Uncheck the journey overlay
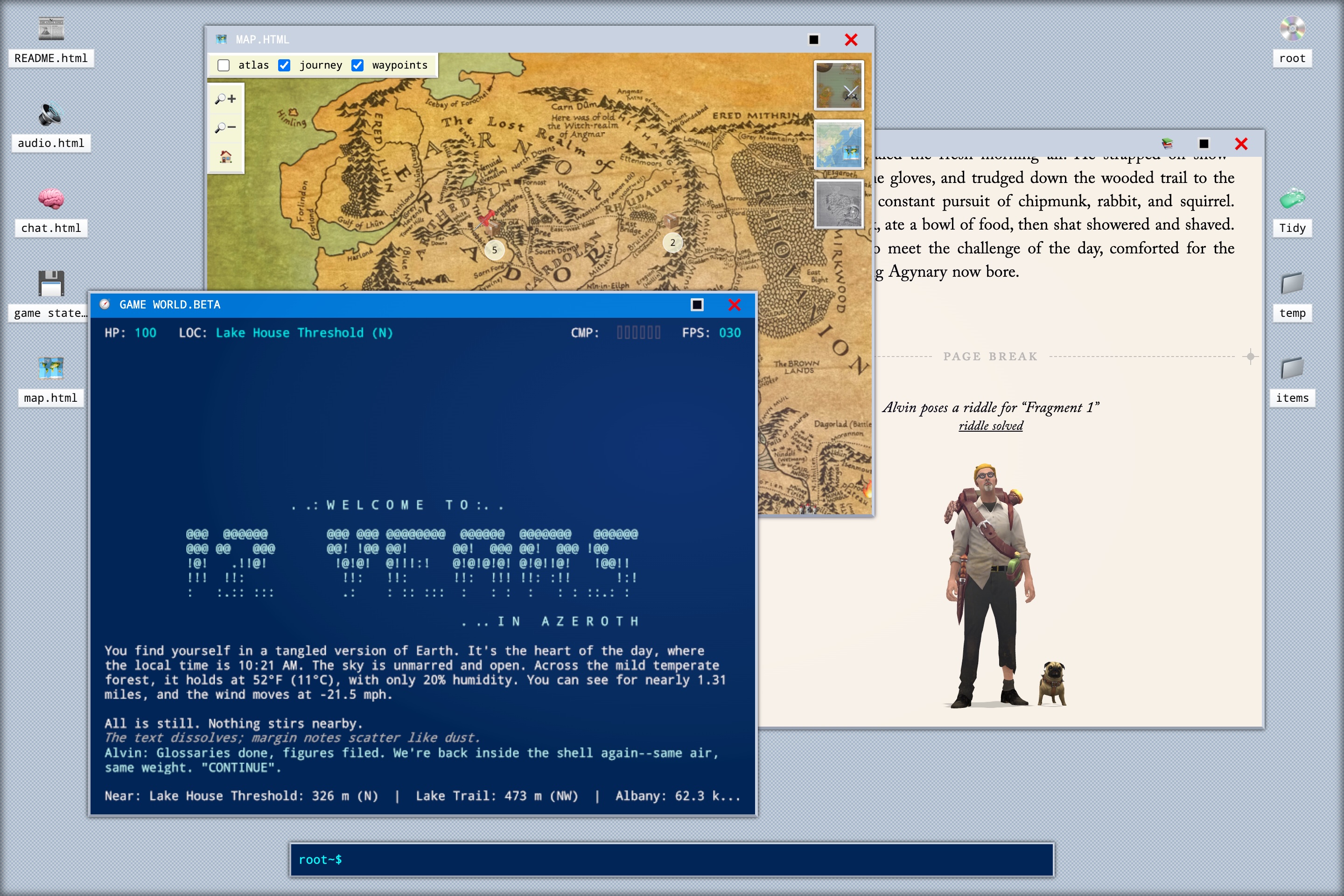Viewport: 1344px width, 896px height. [285, 65]
